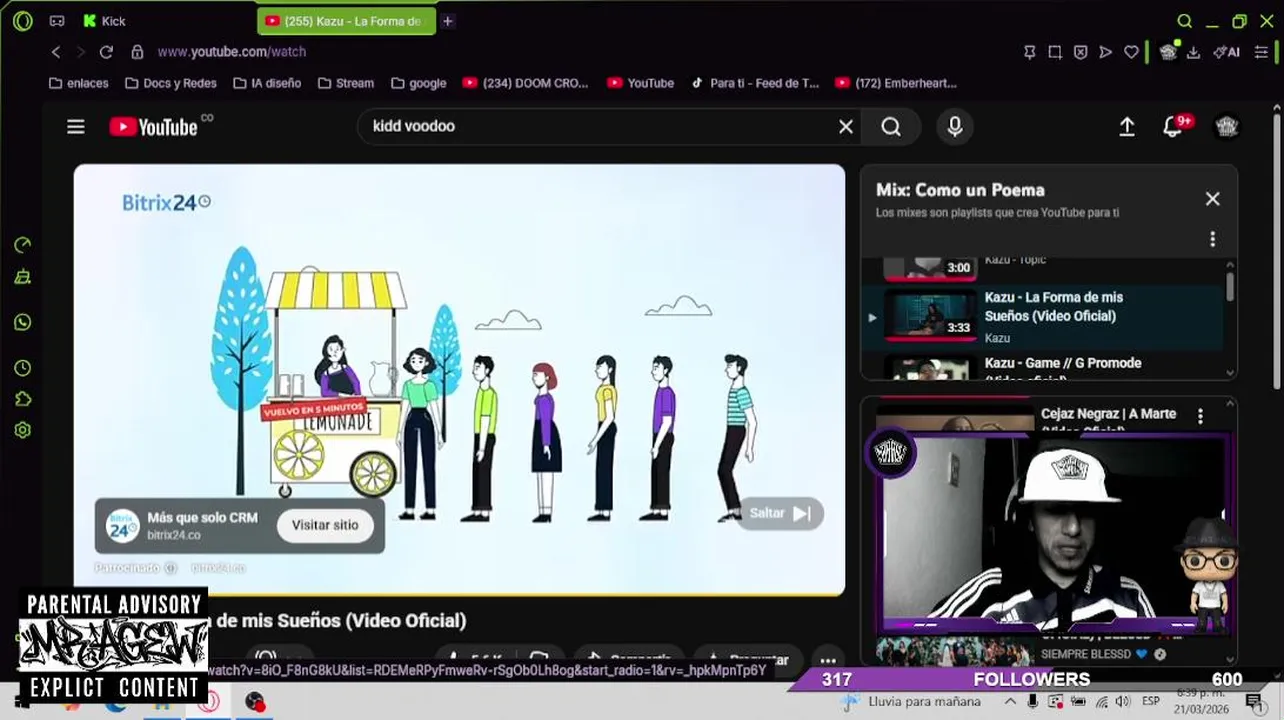Switch to the Kick tab

pyautogui.click(x=105, y=21)
